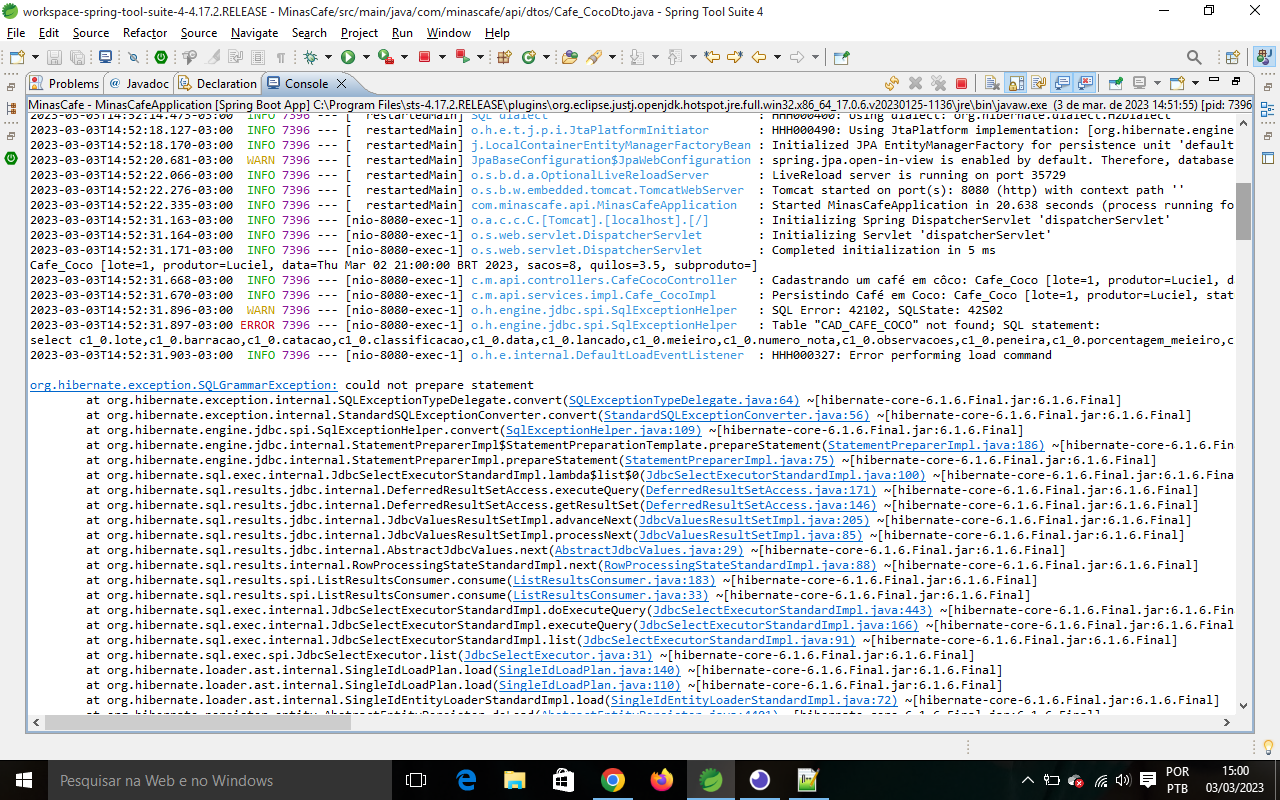Click the New file wizard icon
Viewport: 1280px width, 800px height.
(17, 57)
